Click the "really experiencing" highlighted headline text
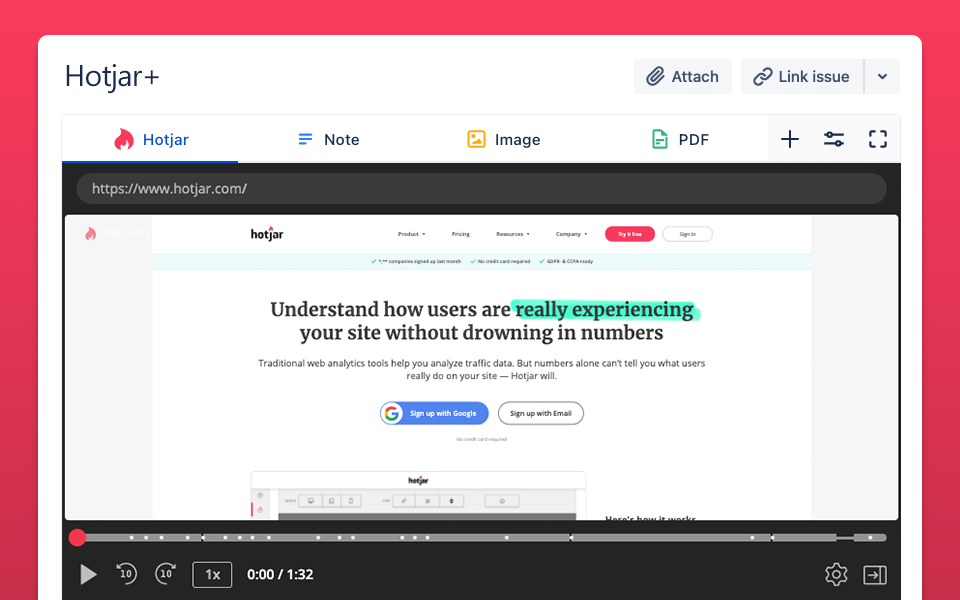 pos(605,310)
